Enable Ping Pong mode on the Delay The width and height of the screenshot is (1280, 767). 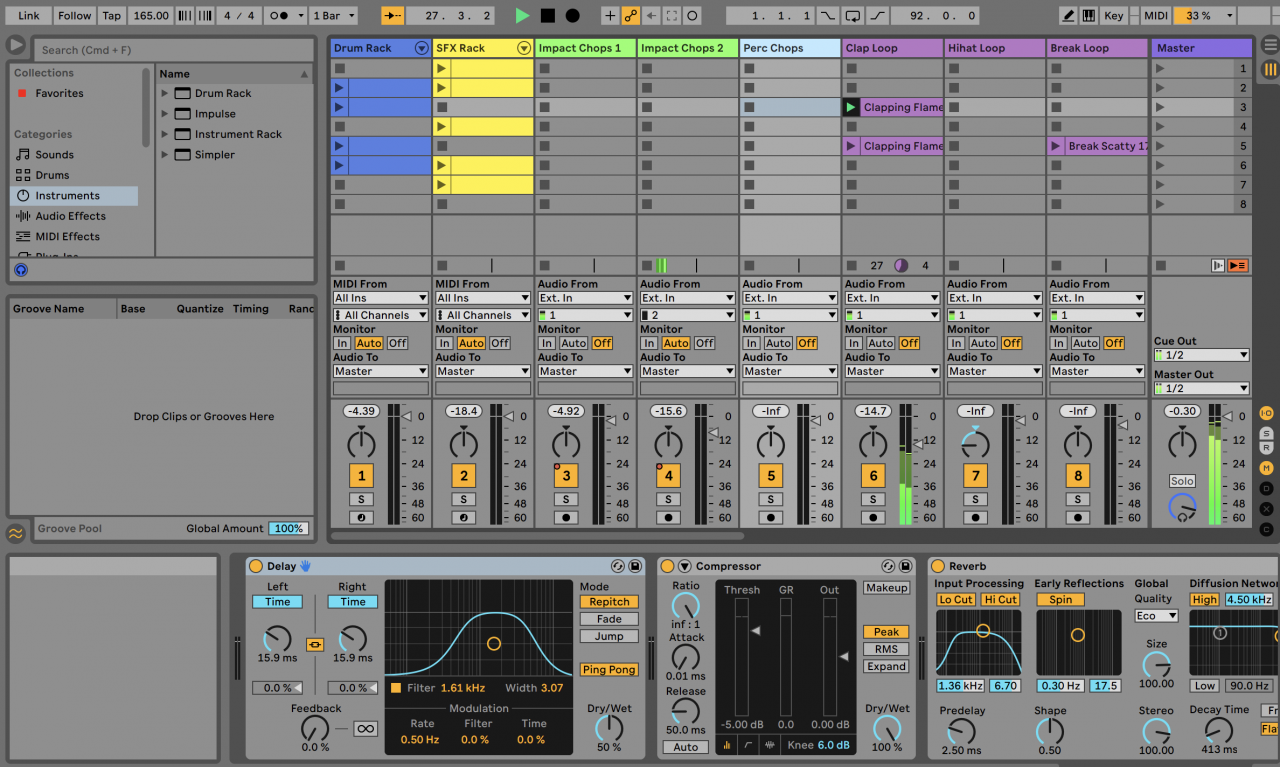(609, 669)
